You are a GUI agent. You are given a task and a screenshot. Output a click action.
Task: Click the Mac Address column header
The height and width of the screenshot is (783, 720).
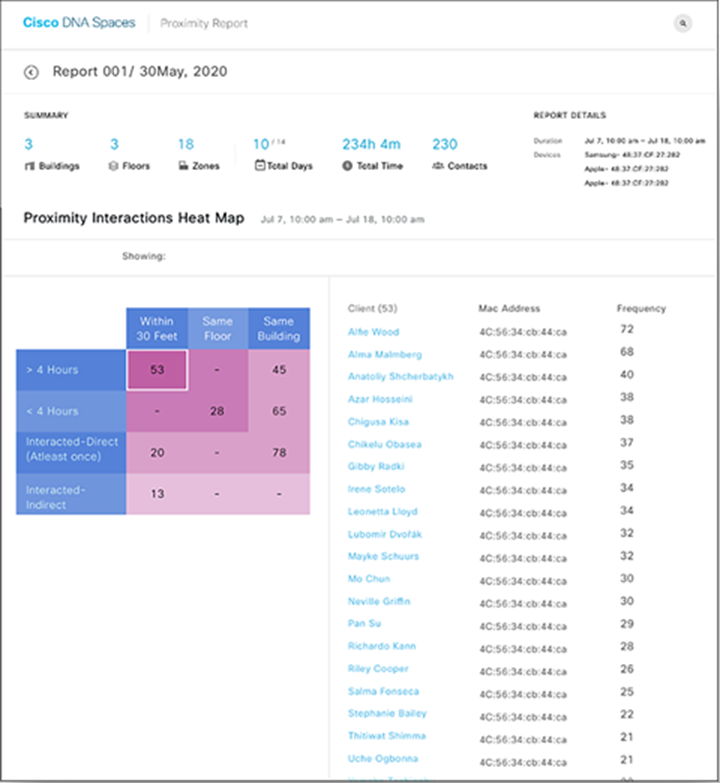[x=509, y=308]
